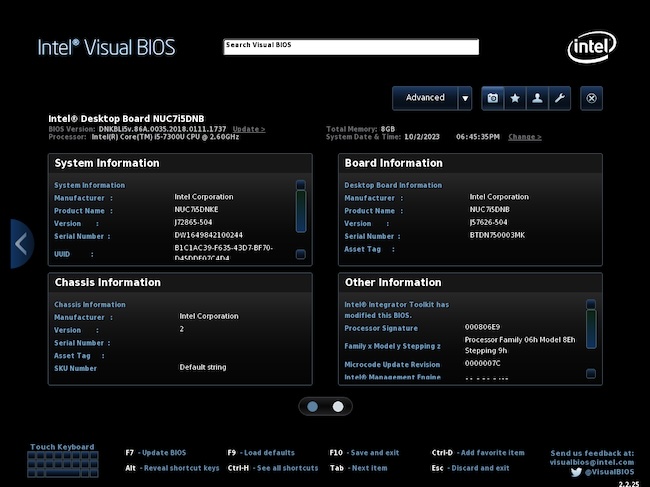This screenshot has width=650, height=487.
Task: Click processor signature value 000806E9
Action: click(x=482, y=327)
